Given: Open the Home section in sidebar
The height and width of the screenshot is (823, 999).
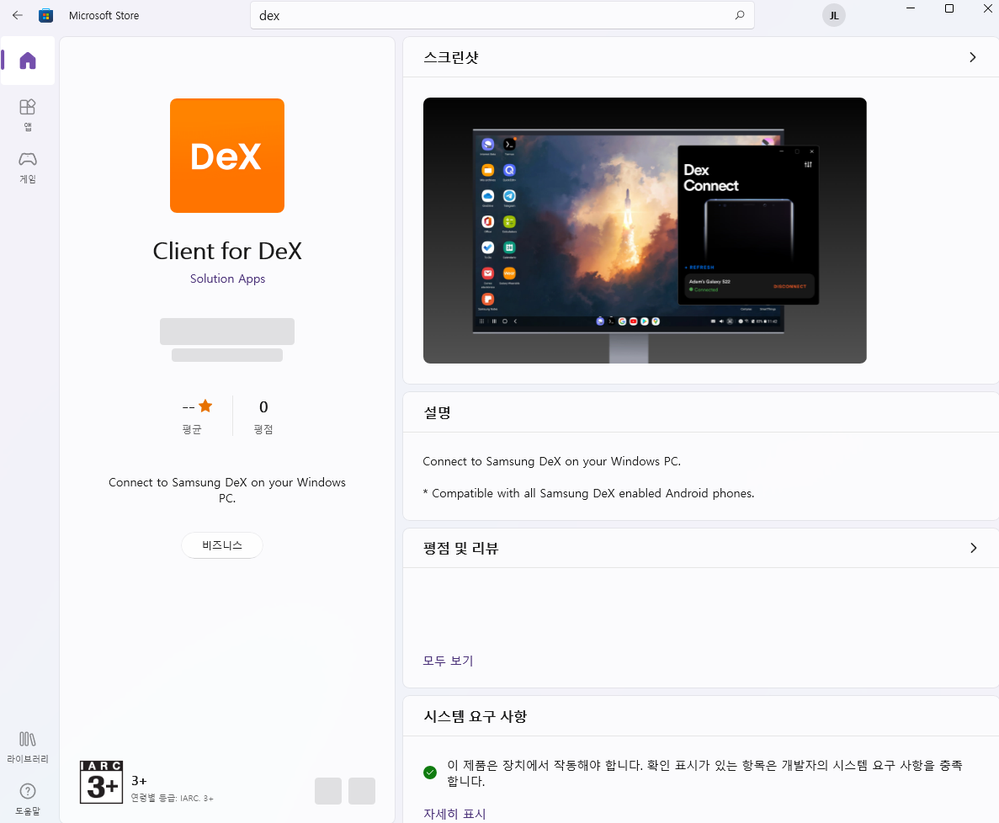Looking at the screenshot, I should (27, 61).
